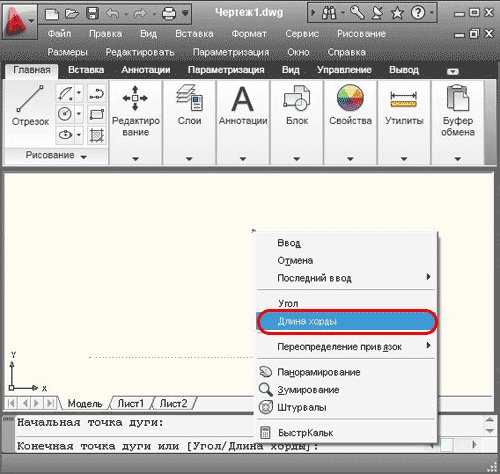Viewport: 500px width, 474px height.
Task: Choose Панорамирование from context menu
Action: (345, 372)
